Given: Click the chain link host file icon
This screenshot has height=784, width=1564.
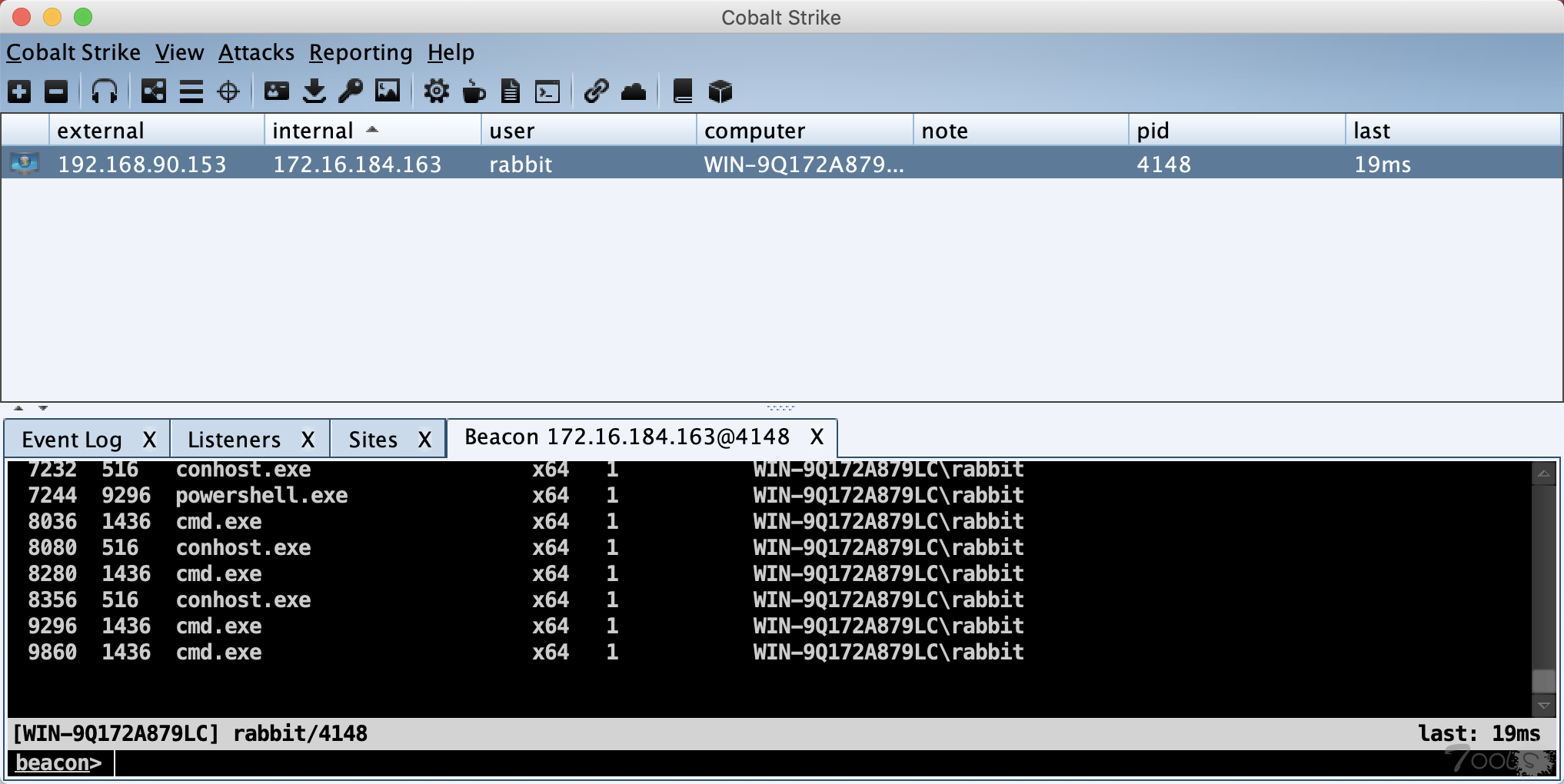Looking at the screenshot, I should click(x=596, y=91).
